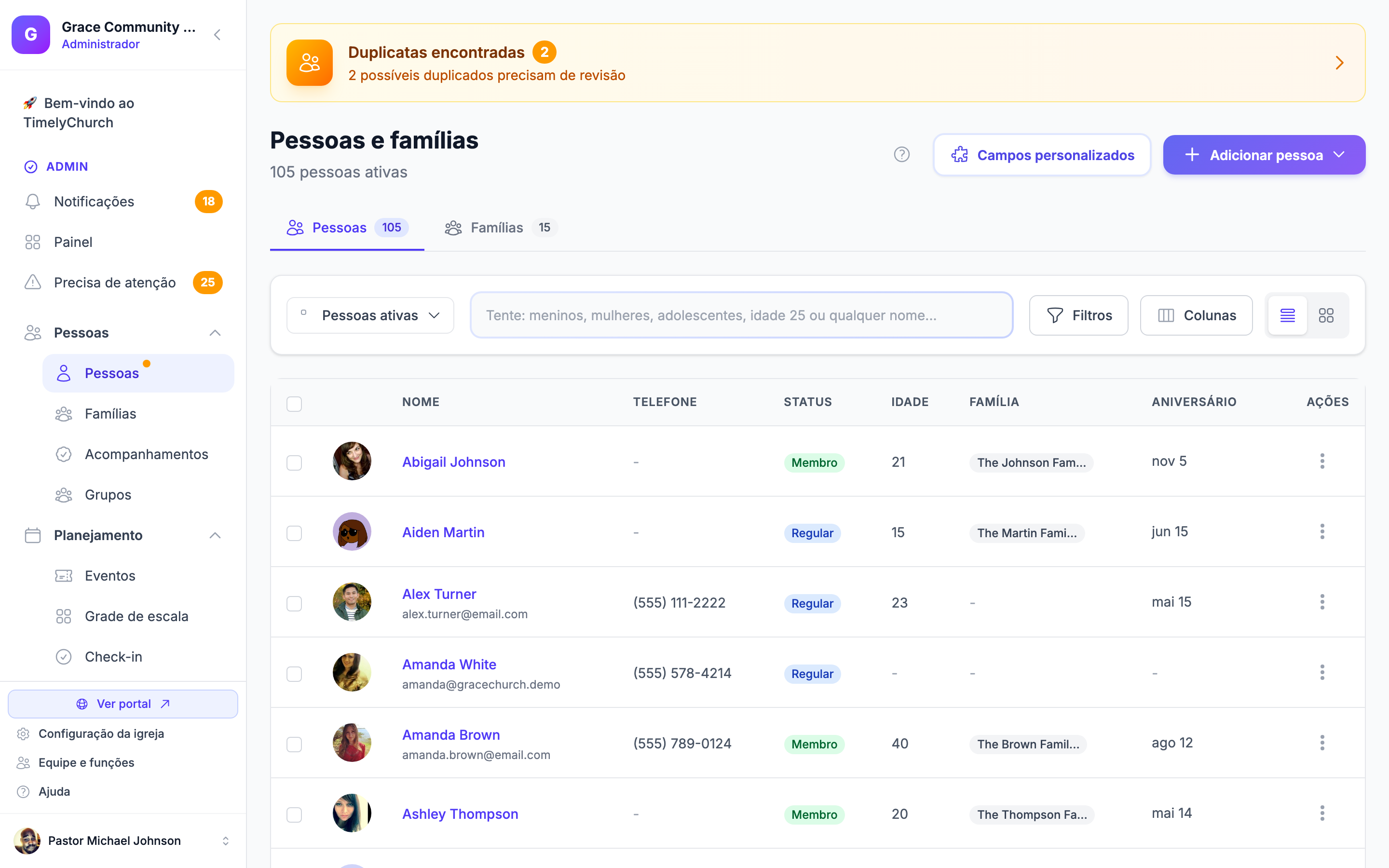
Task: Open actions menu for Aiden Martin
Action: pos(1322,531)
